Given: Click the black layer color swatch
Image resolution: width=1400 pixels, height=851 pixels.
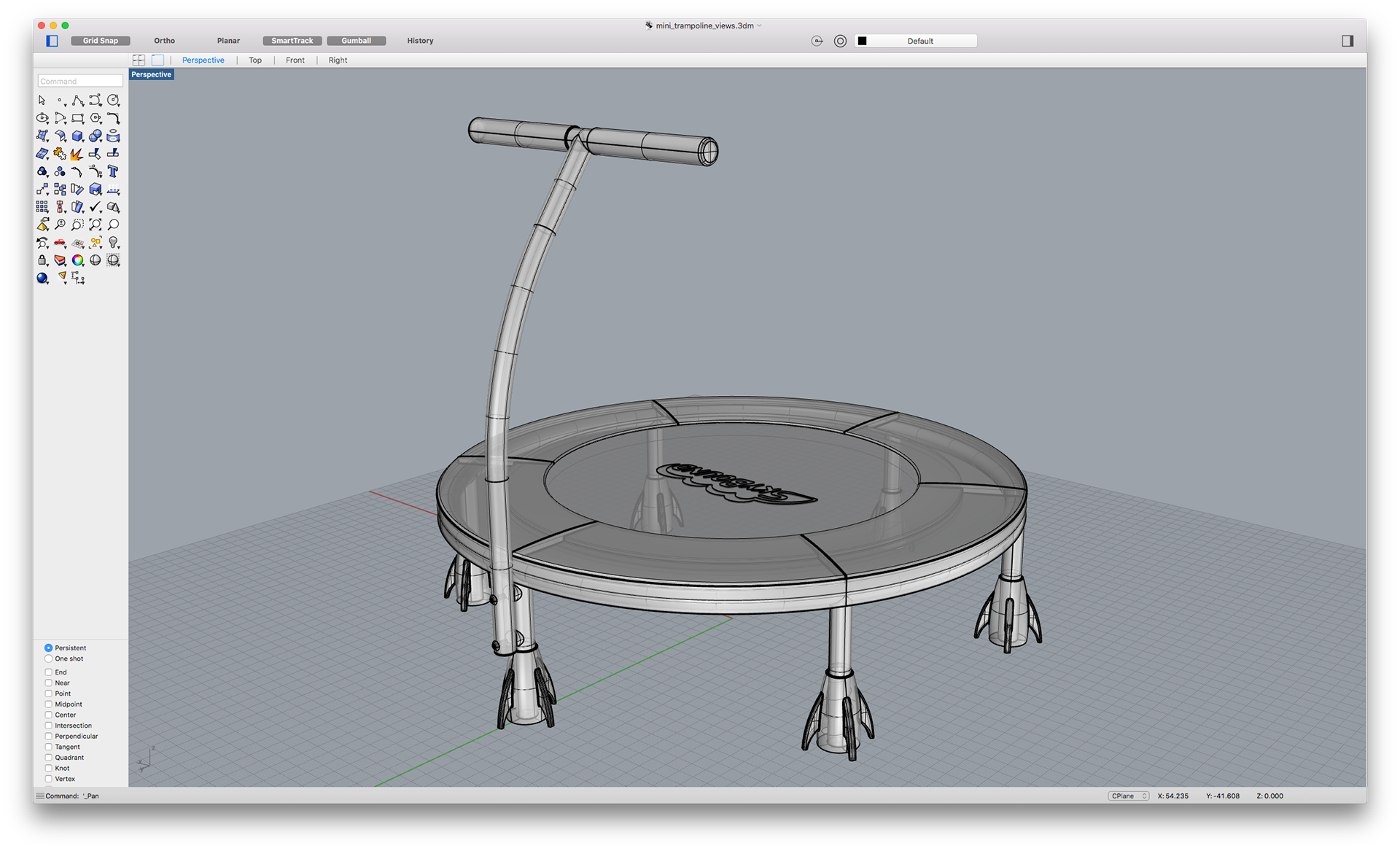Looking at the screenshot, I should point(863,41).
